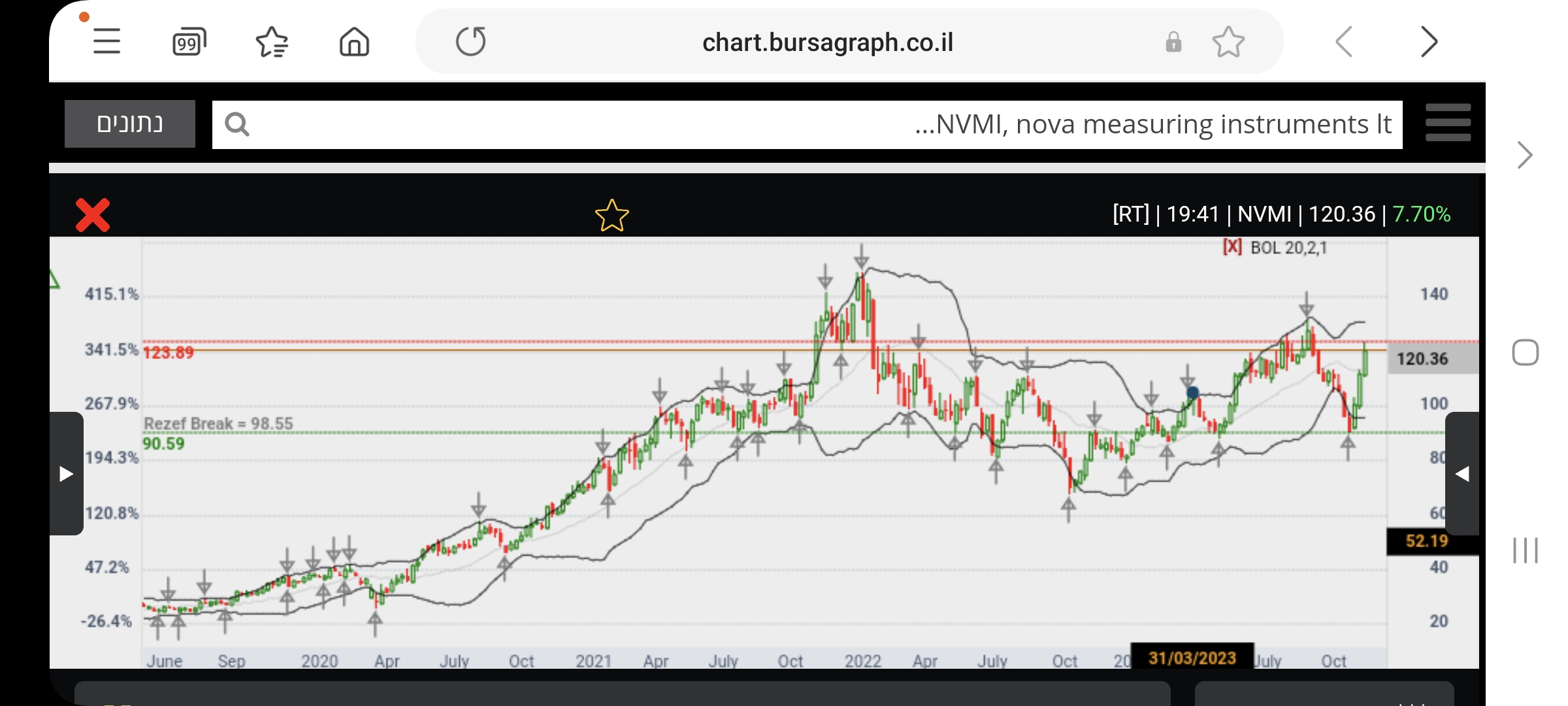Screen dimensions: 1568x706
Task: Bookmark page with address bar star
Action: [x=1228, y=42]
